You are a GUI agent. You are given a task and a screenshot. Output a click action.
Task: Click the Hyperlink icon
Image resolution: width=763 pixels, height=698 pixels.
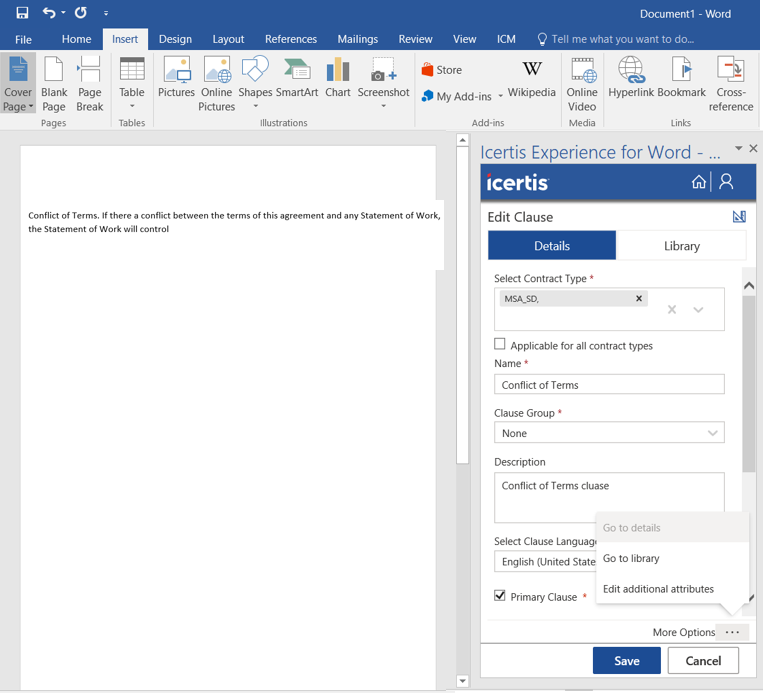630,78
